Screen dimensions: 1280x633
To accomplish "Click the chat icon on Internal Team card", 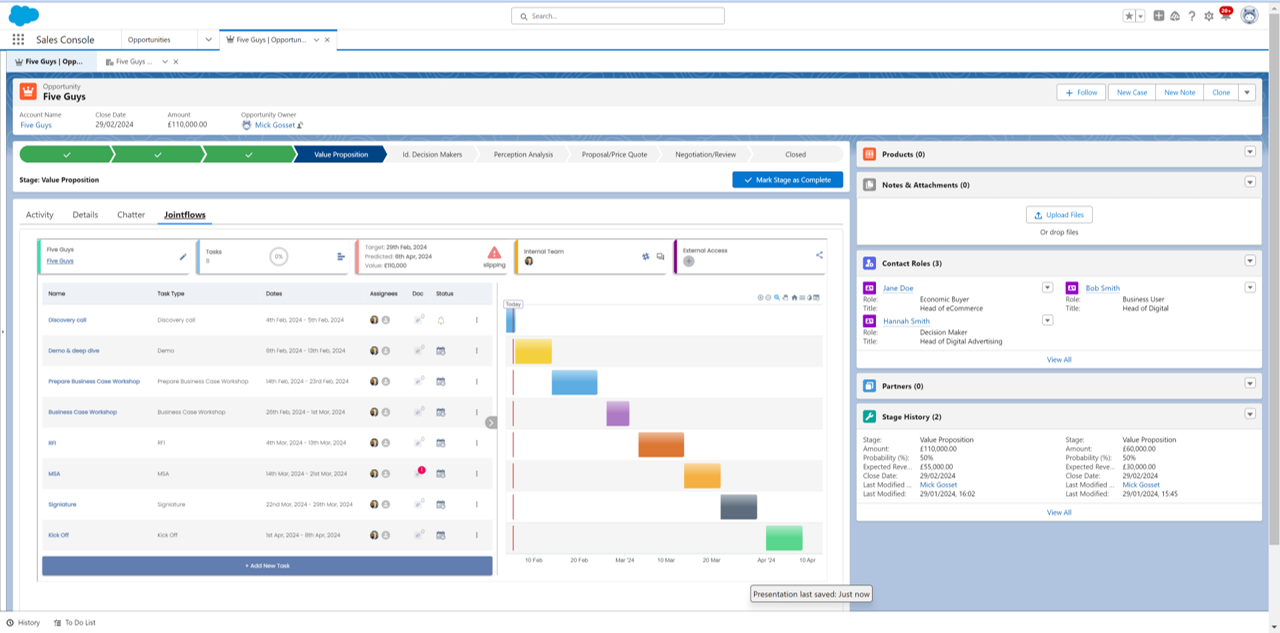I will (x=660, y=256).
